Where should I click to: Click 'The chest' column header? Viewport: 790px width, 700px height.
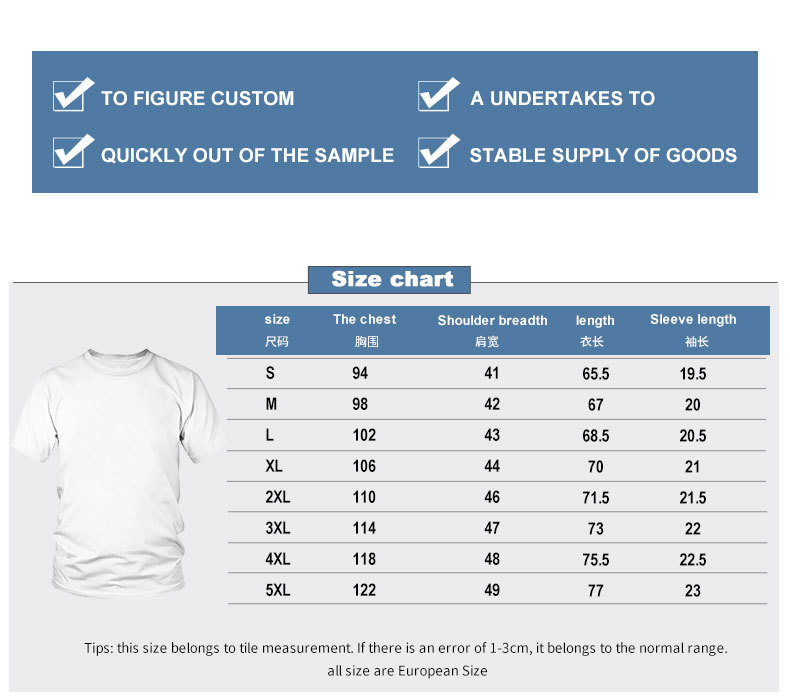point(365,330)
